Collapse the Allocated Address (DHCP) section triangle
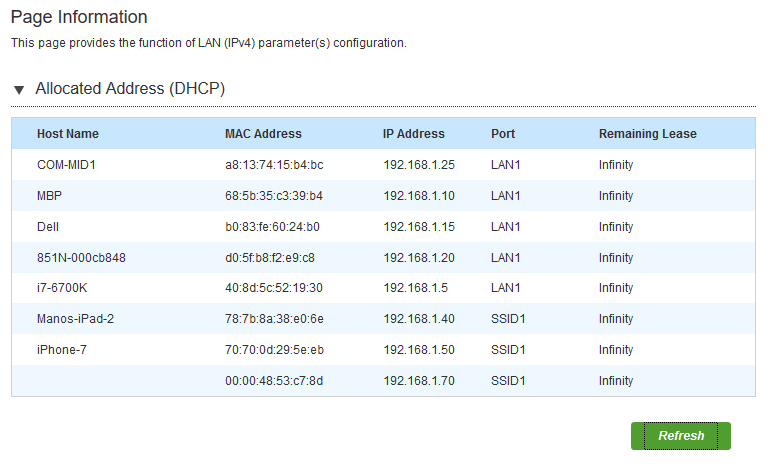This screenshot has width=770, height=473. (19, 90)
